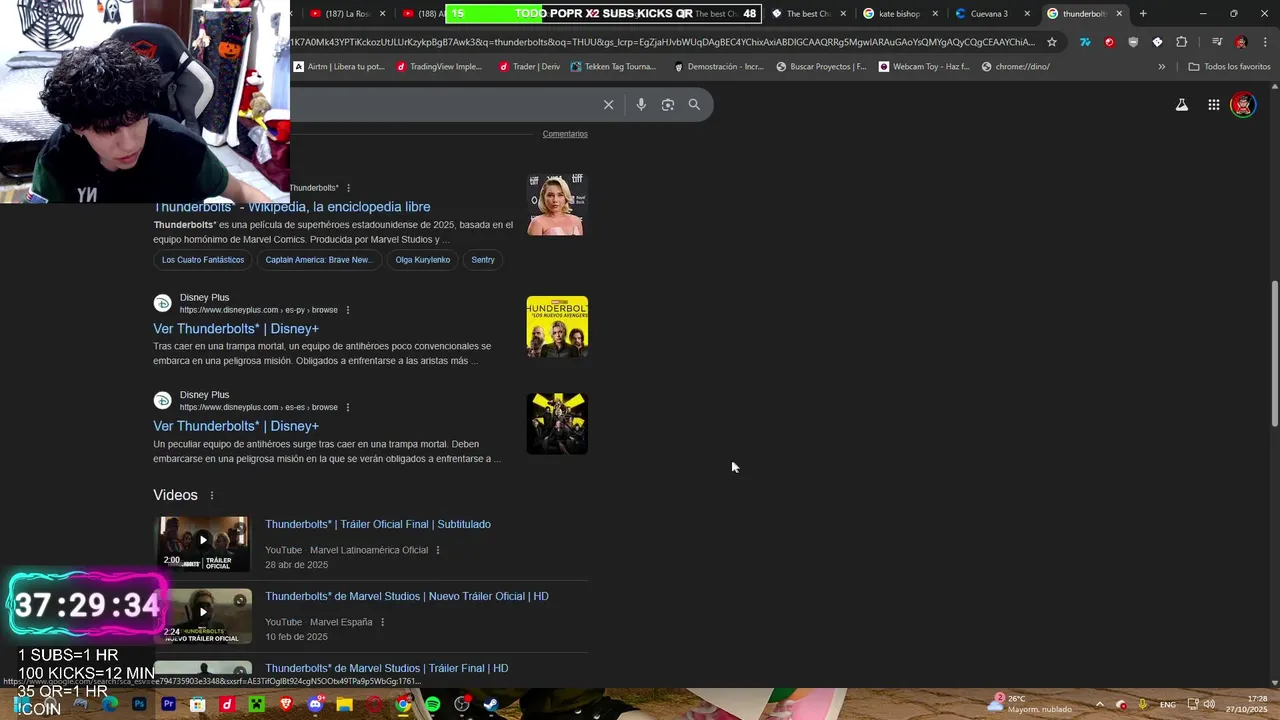Open Discord from the taskbar
The width and height of the screenshot is (1280, 720).
click(315, 704)
